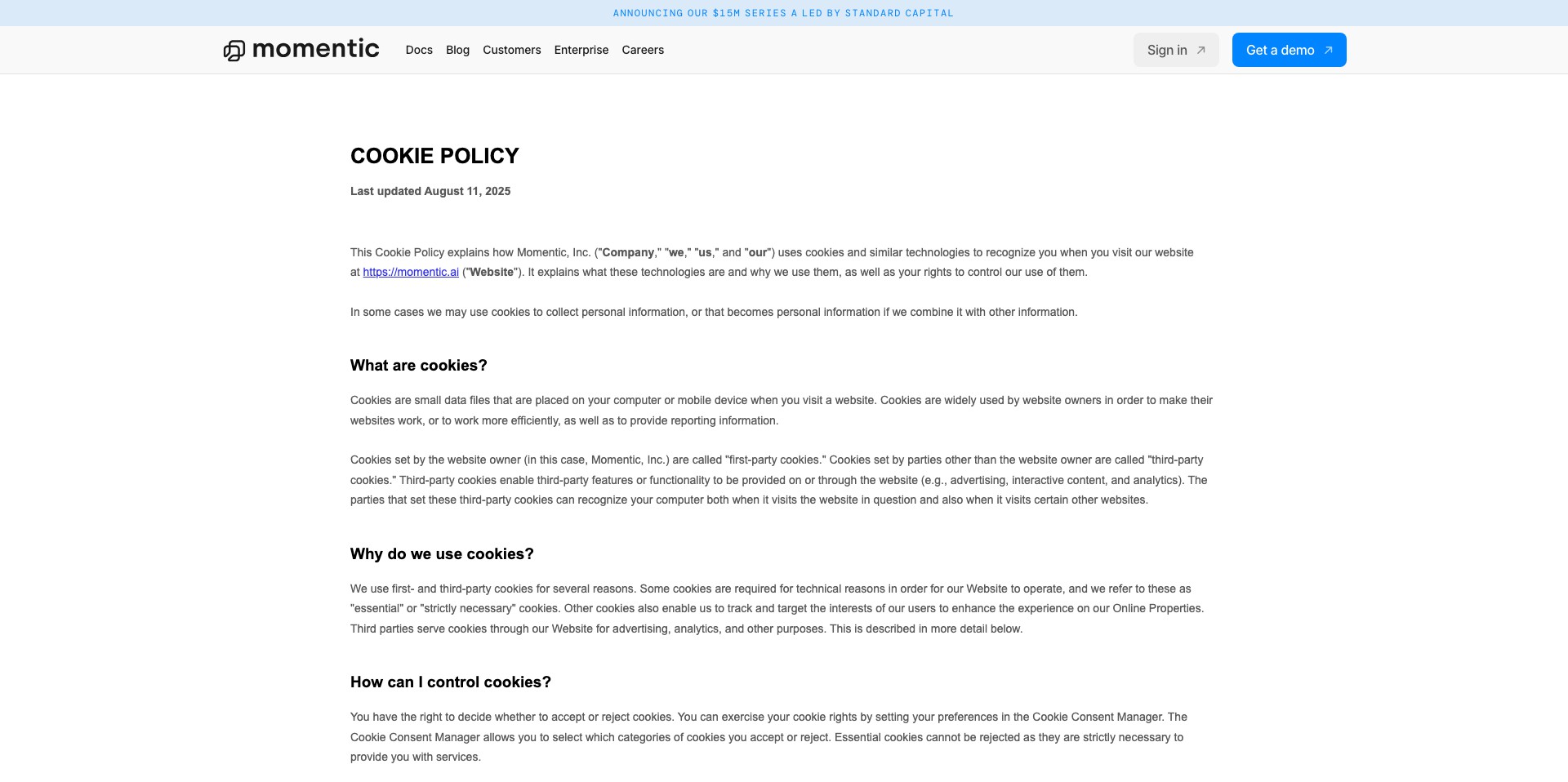Click the 'How can I control cookies?' heading

[451, 682]
